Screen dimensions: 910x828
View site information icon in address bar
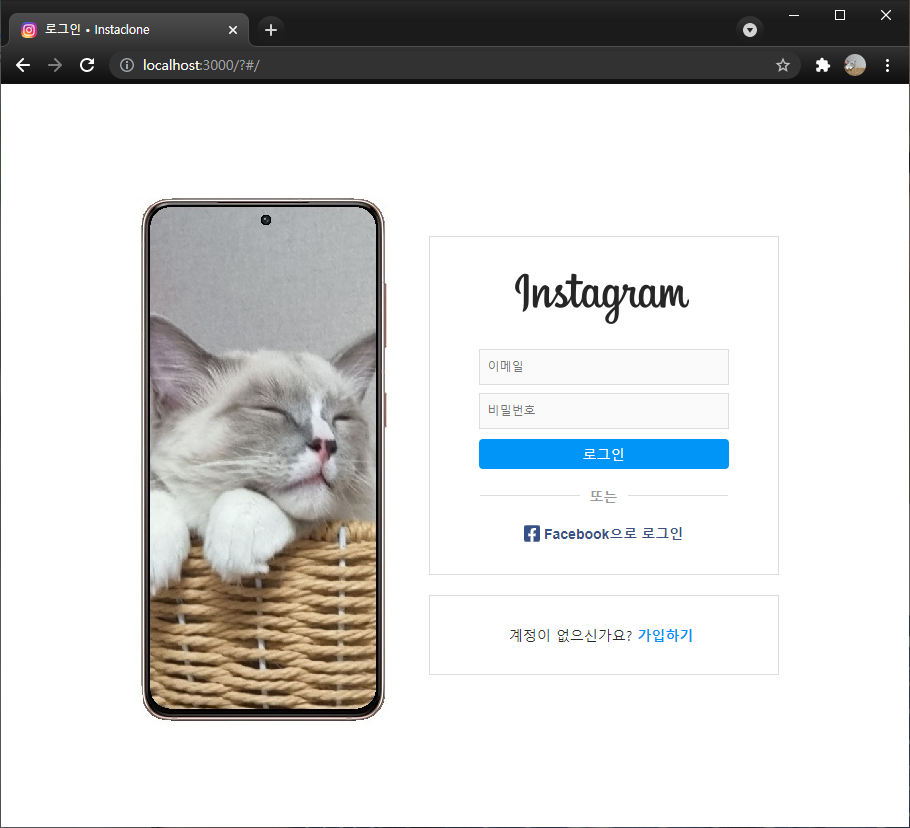(127, 65)
